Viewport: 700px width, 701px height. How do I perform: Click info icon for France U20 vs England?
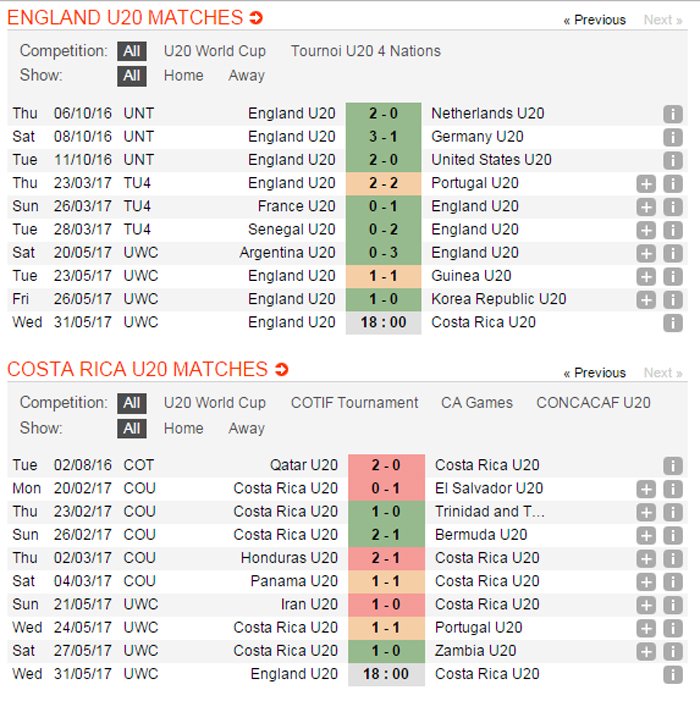point(673,207)
